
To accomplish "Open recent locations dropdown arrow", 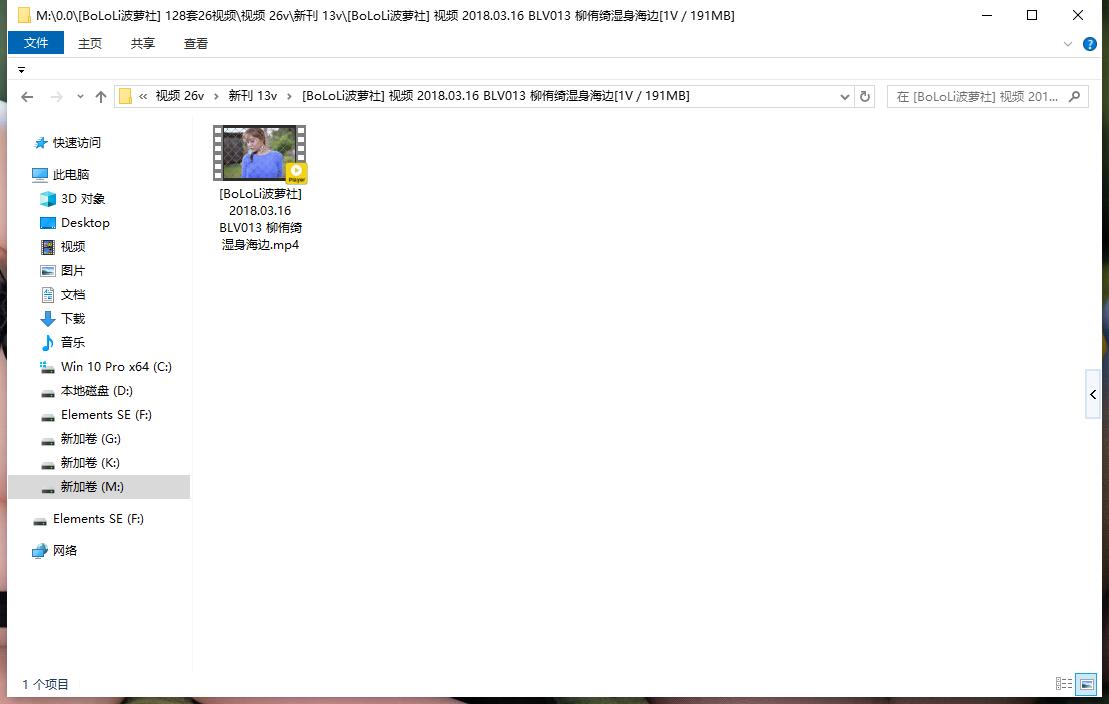I will click(x=80, y=97).
